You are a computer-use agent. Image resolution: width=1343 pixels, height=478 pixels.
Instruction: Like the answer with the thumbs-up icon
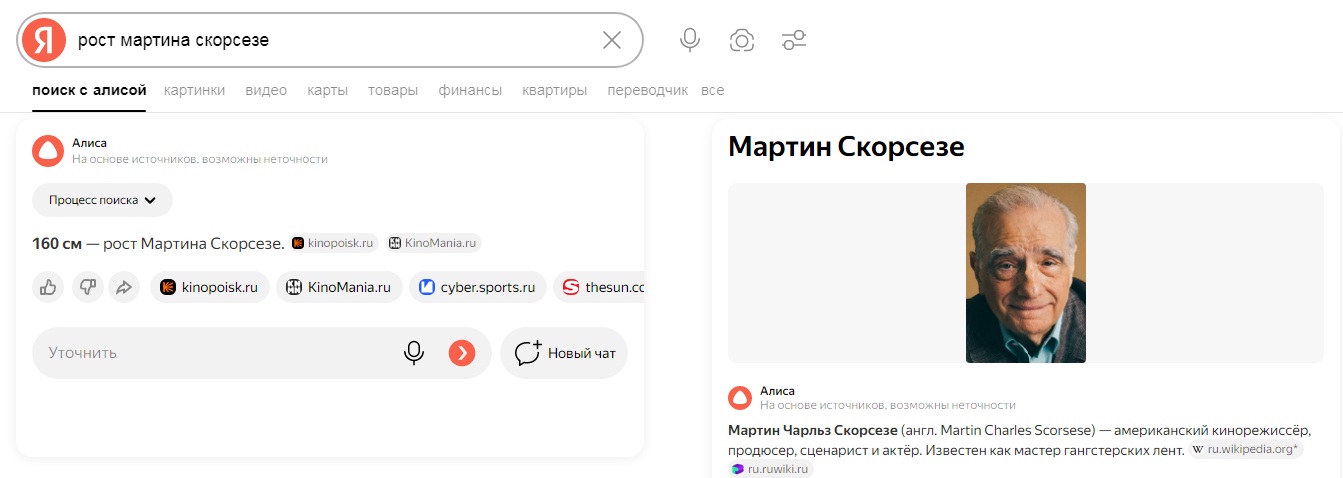click(x=48, y=287)
